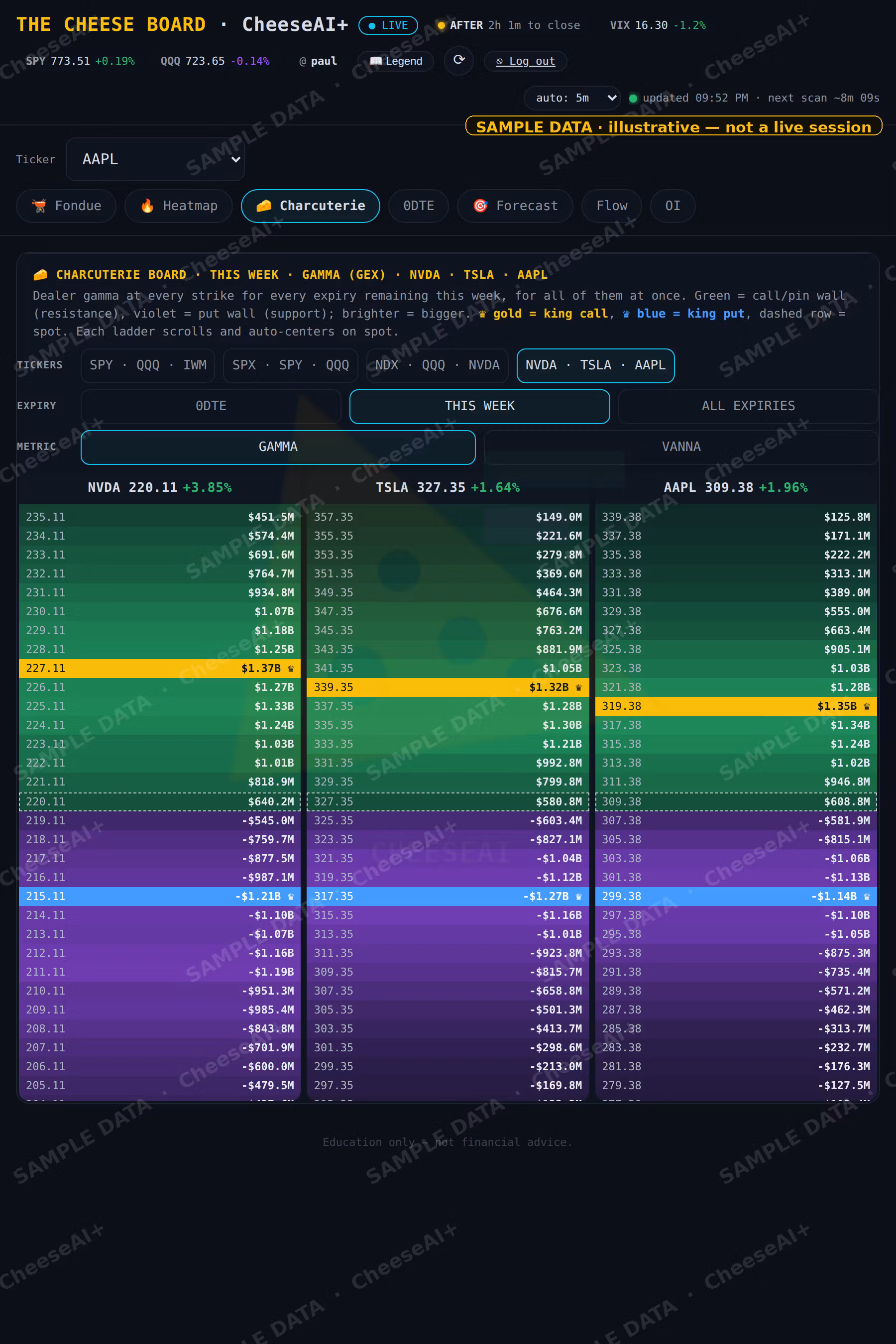Click the crown icon on NVDA 227.11 row
896x1344 pixels.
(x=290, y=669)
